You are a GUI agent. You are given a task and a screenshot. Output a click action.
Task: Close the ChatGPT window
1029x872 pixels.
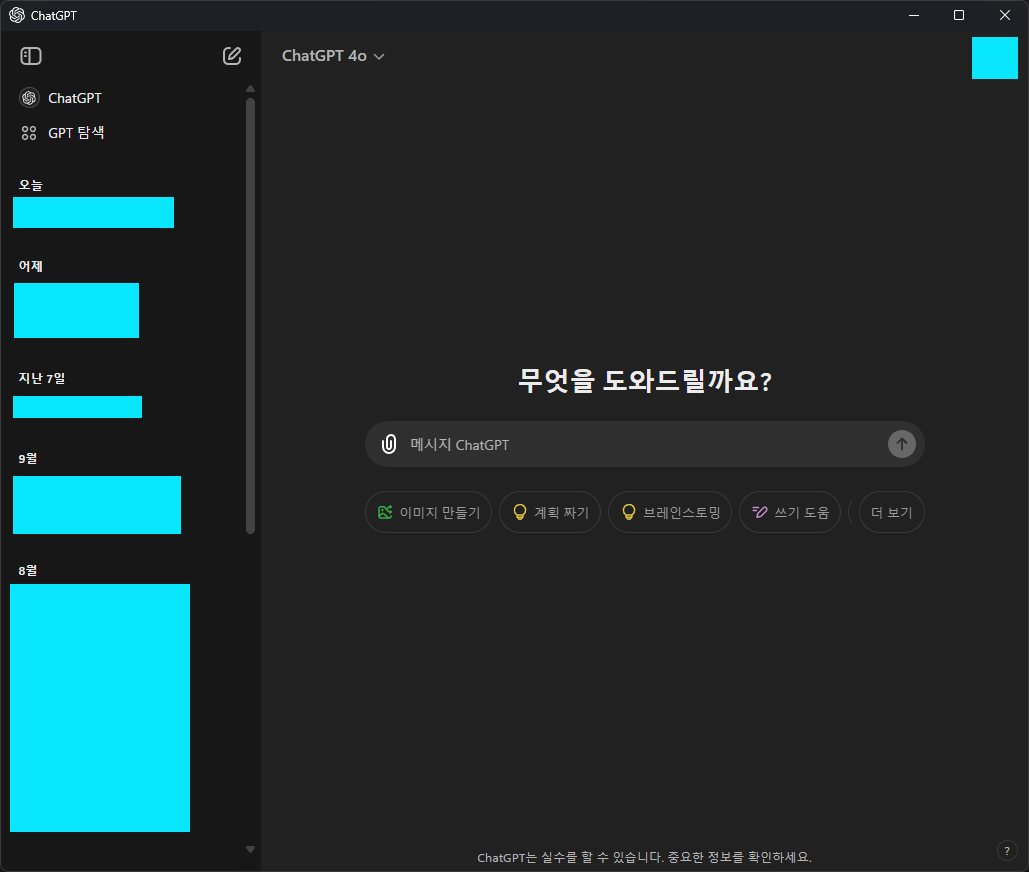coord(1005,15)
